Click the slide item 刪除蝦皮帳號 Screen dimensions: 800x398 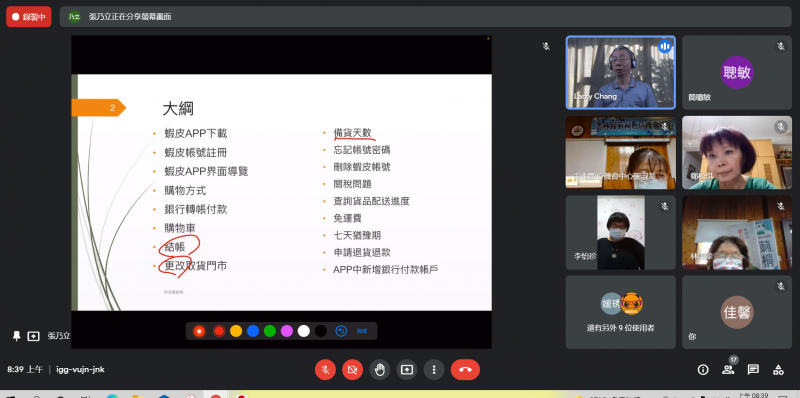[x=362, y=167]
